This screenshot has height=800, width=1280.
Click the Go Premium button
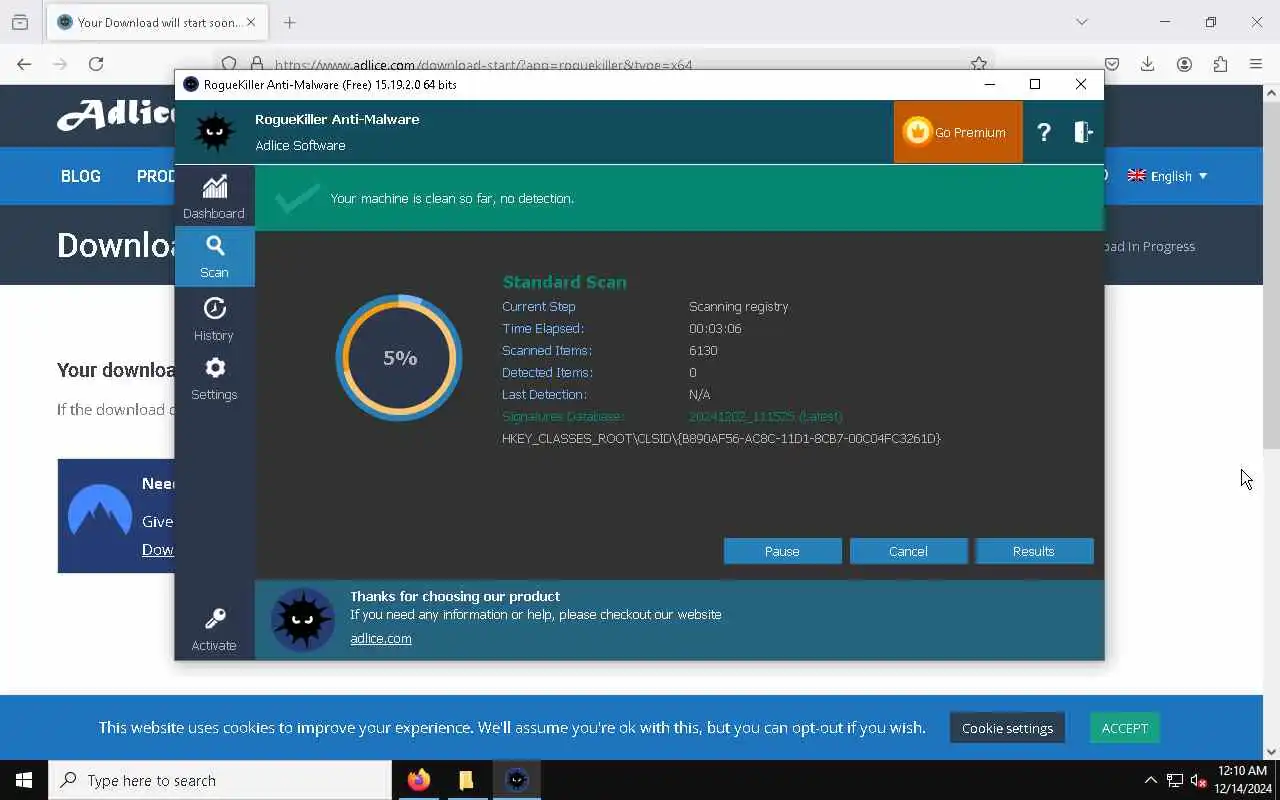coord(957,132)
